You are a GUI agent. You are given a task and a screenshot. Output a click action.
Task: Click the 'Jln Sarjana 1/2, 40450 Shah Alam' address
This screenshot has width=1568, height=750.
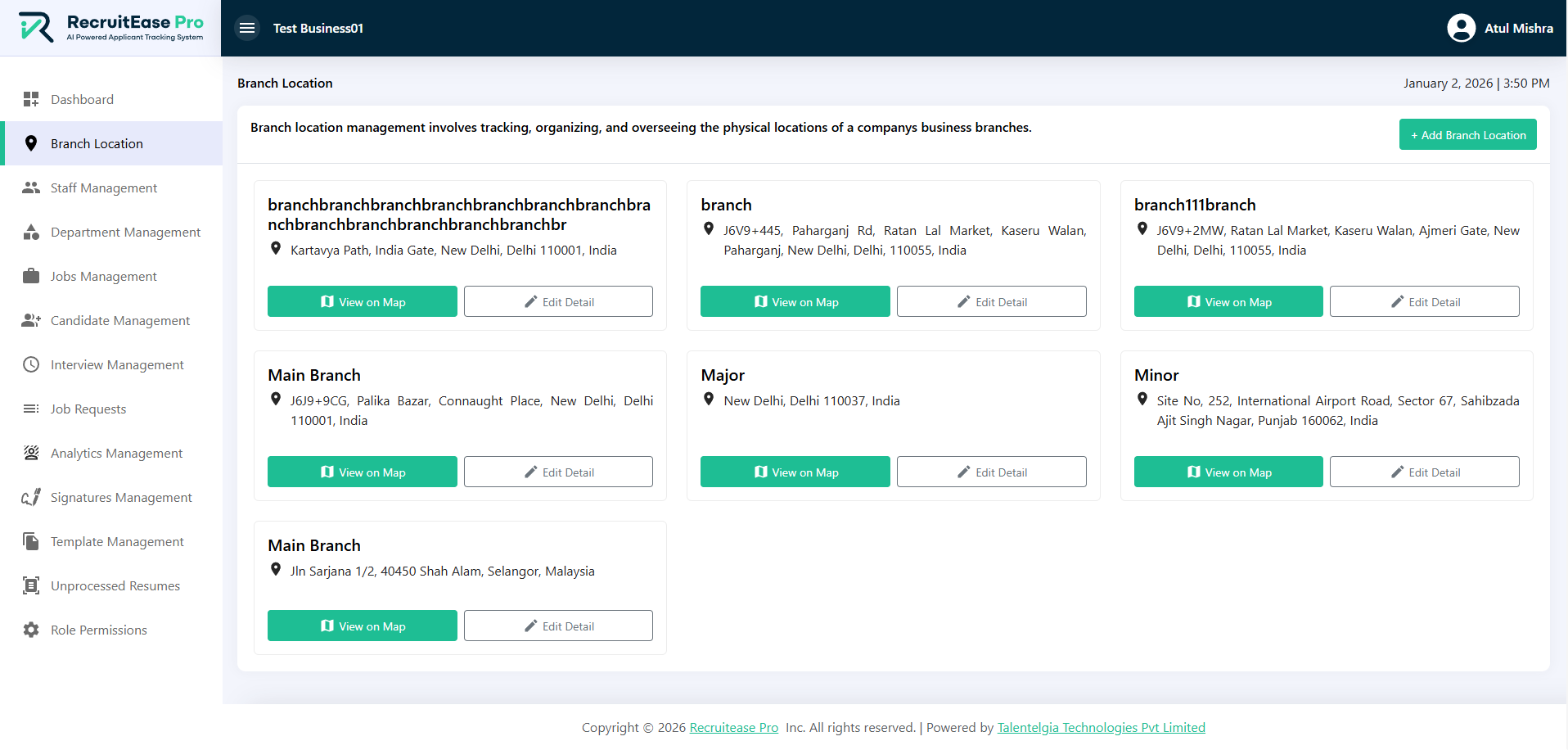click(x=443, y=571)
